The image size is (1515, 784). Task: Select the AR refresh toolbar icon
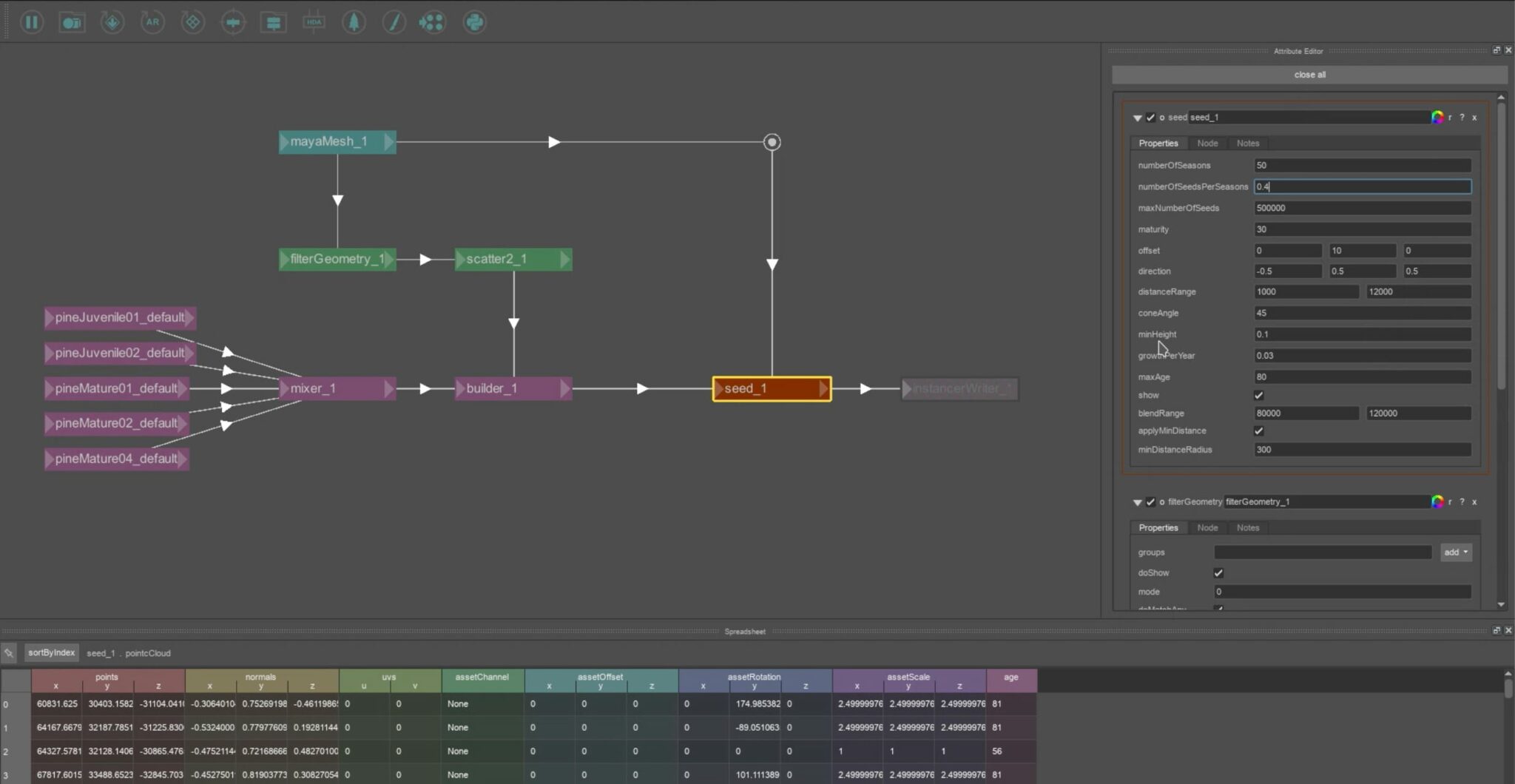click(152, 22)
